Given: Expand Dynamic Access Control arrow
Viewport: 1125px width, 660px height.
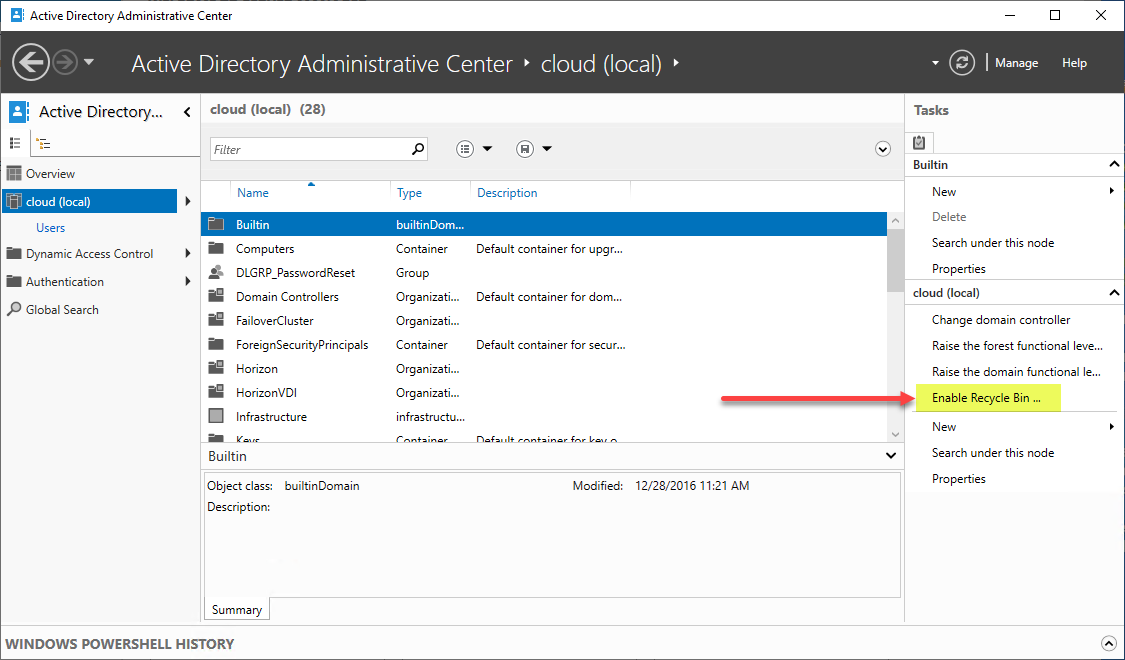Looking at the screenshot, I should pyautogui.click(x=188, y=253).
